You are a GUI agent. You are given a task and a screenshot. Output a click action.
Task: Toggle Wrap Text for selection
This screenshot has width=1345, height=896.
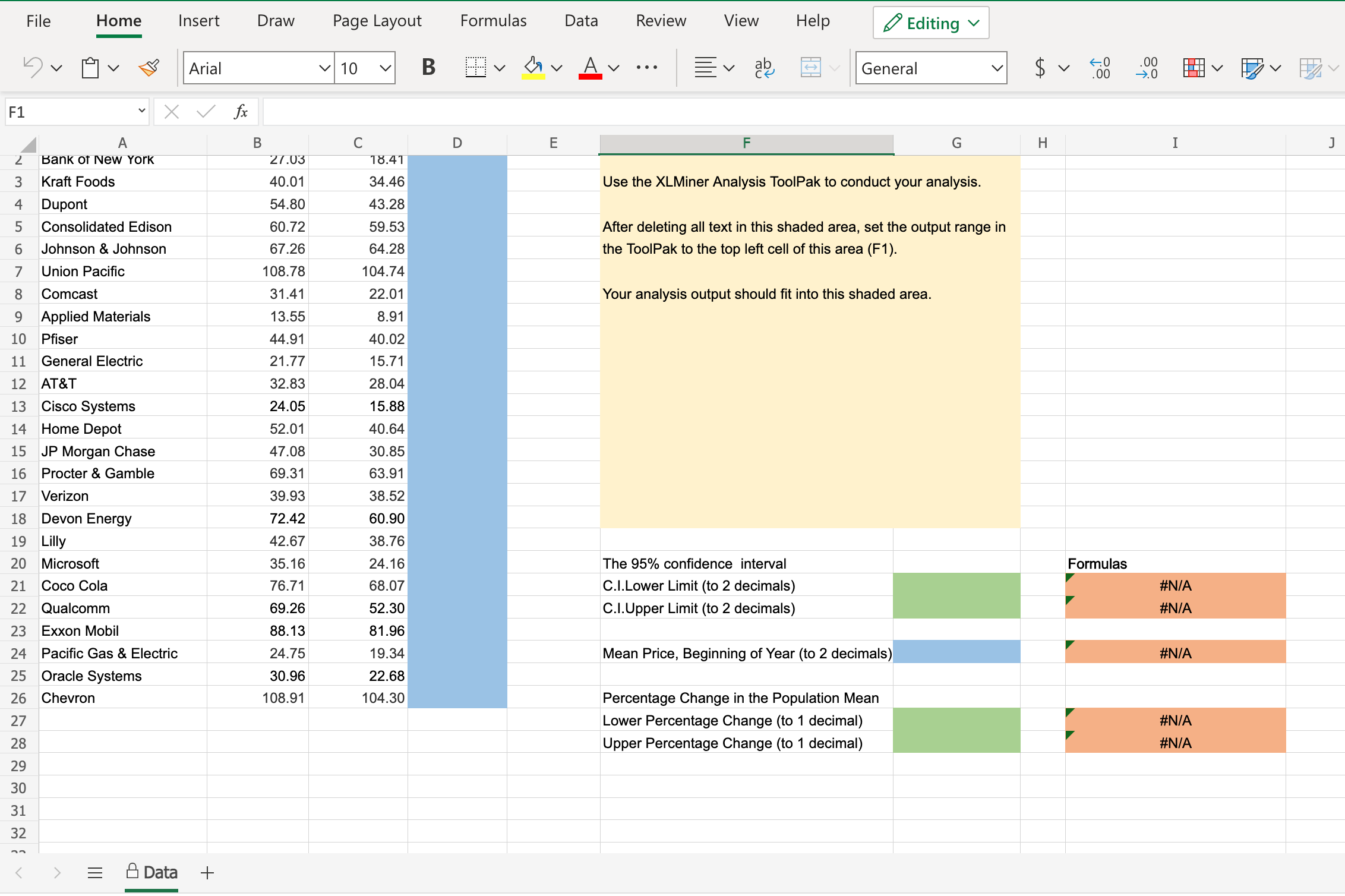point(765,68)
